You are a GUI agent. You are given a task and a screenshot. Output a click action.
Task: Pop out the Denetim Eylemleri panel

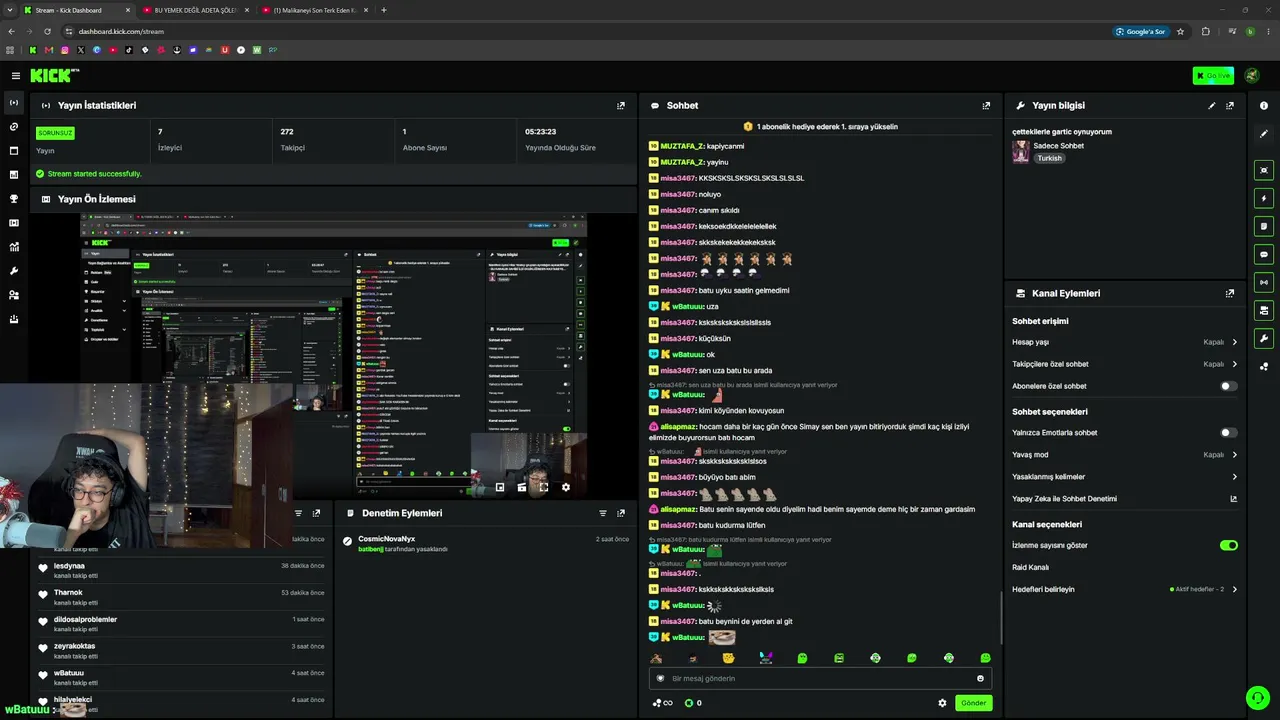click(x=621, y=513)
